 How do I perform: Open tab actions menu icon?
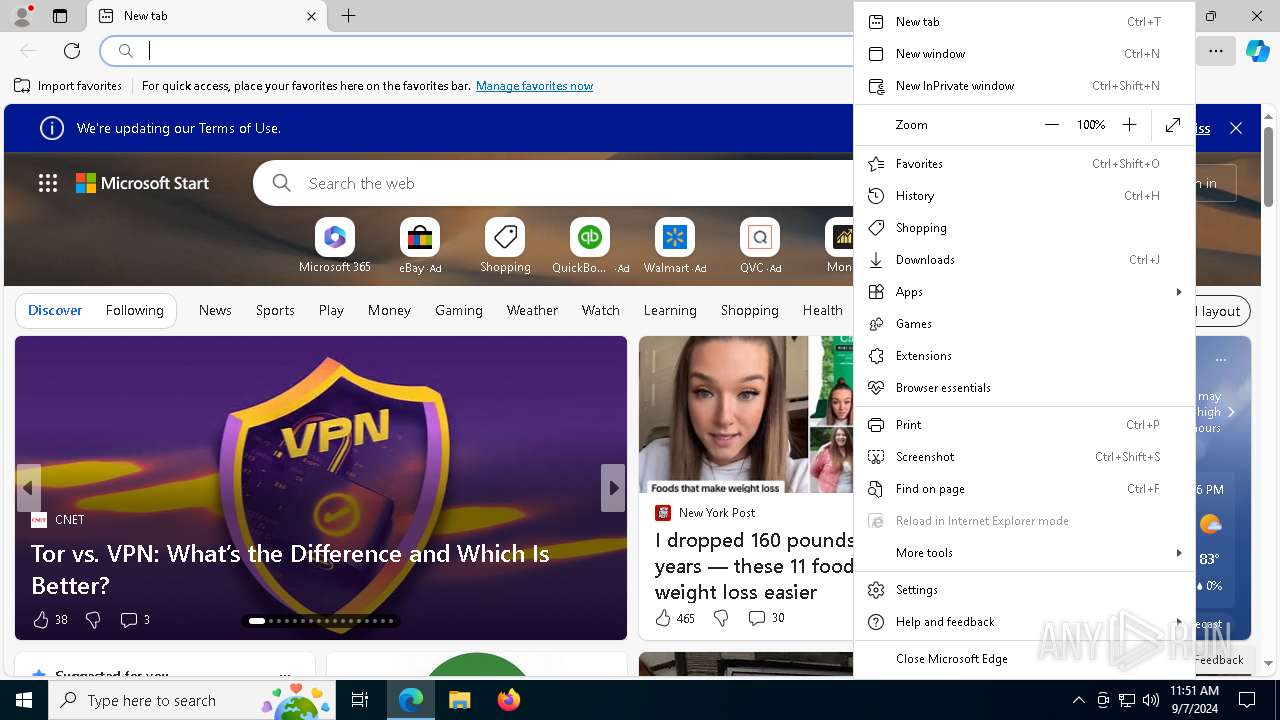(x=60, y=16)
